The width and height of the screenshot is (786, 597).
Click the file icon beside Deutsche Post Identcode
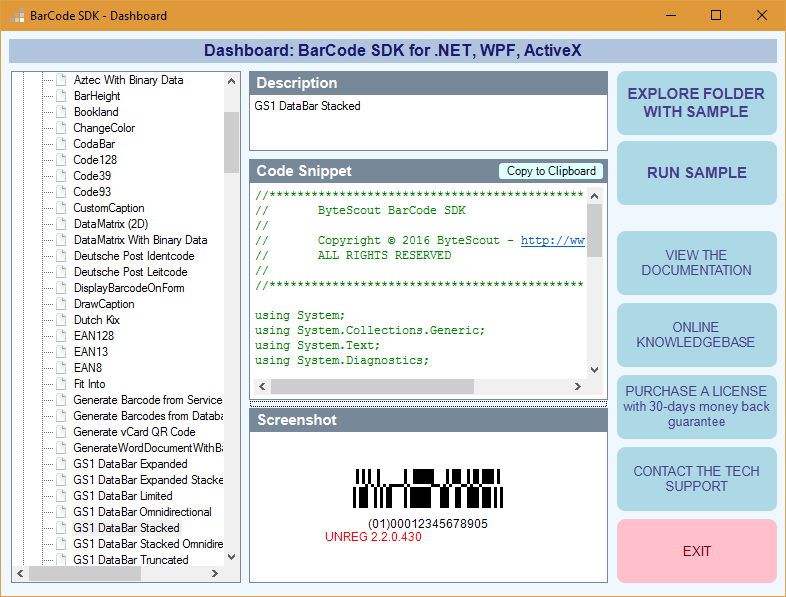[x=61, y=256]
